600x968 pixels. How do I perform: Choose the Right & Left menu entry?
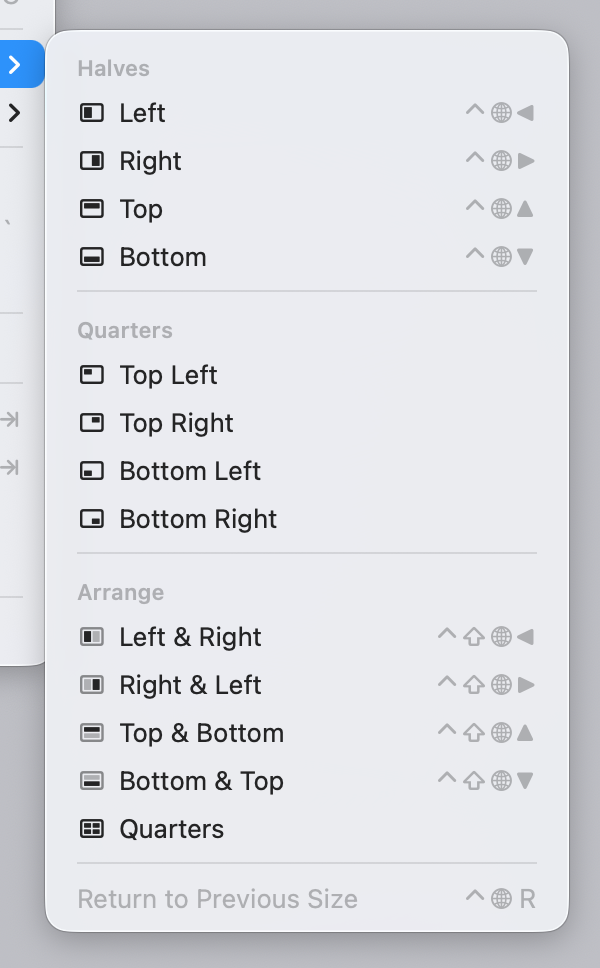(190, 685)
